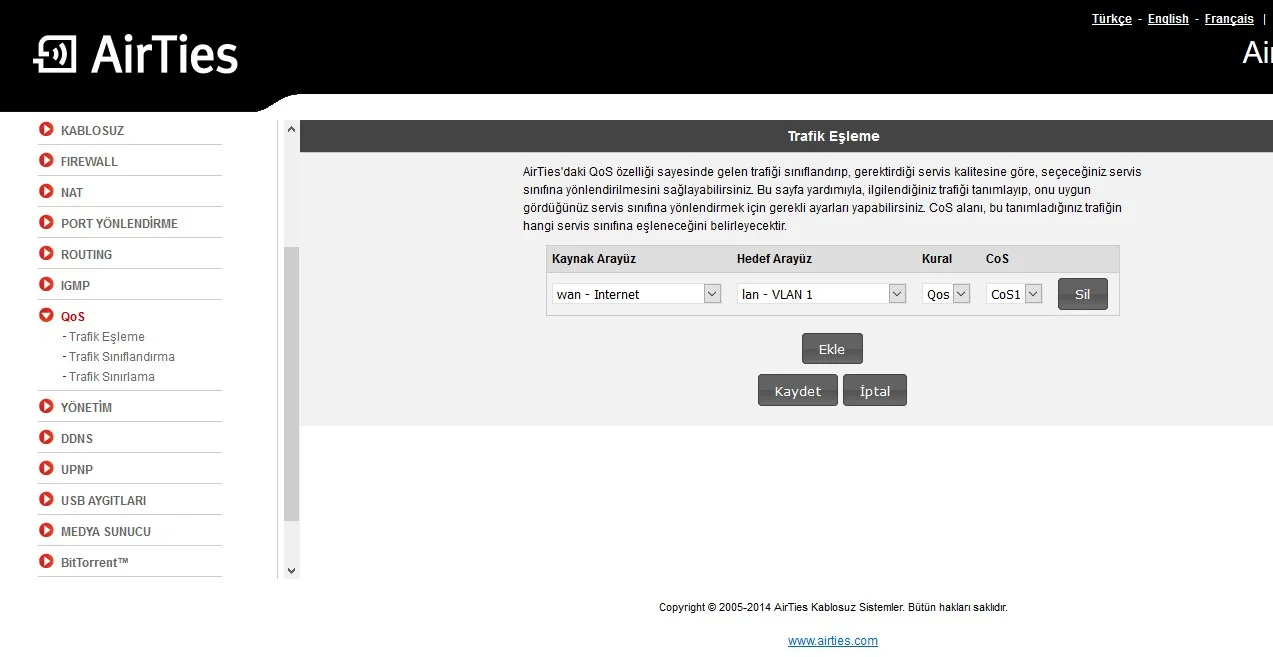This screenshot has width=1273, height=657.
Task: Open CoS dropdown showing CoS1
Action: pyautogui.click(x=1014, y=294)
